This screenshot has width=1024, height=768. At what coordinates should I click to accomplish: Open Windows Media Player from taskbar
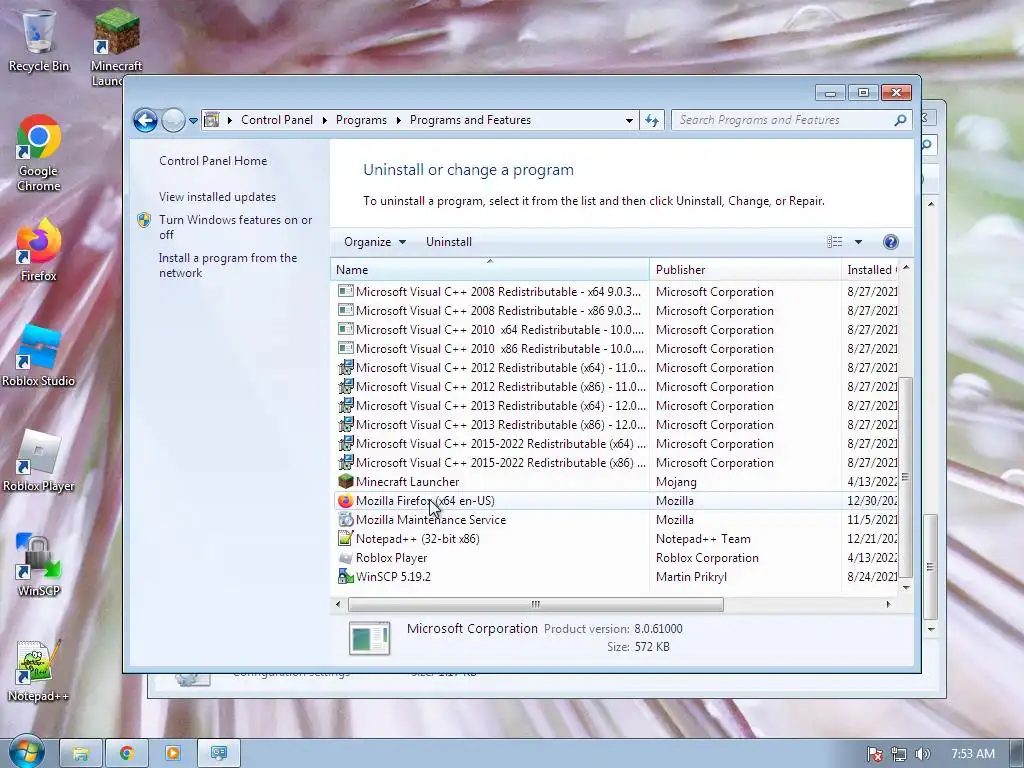coord(173,754)
